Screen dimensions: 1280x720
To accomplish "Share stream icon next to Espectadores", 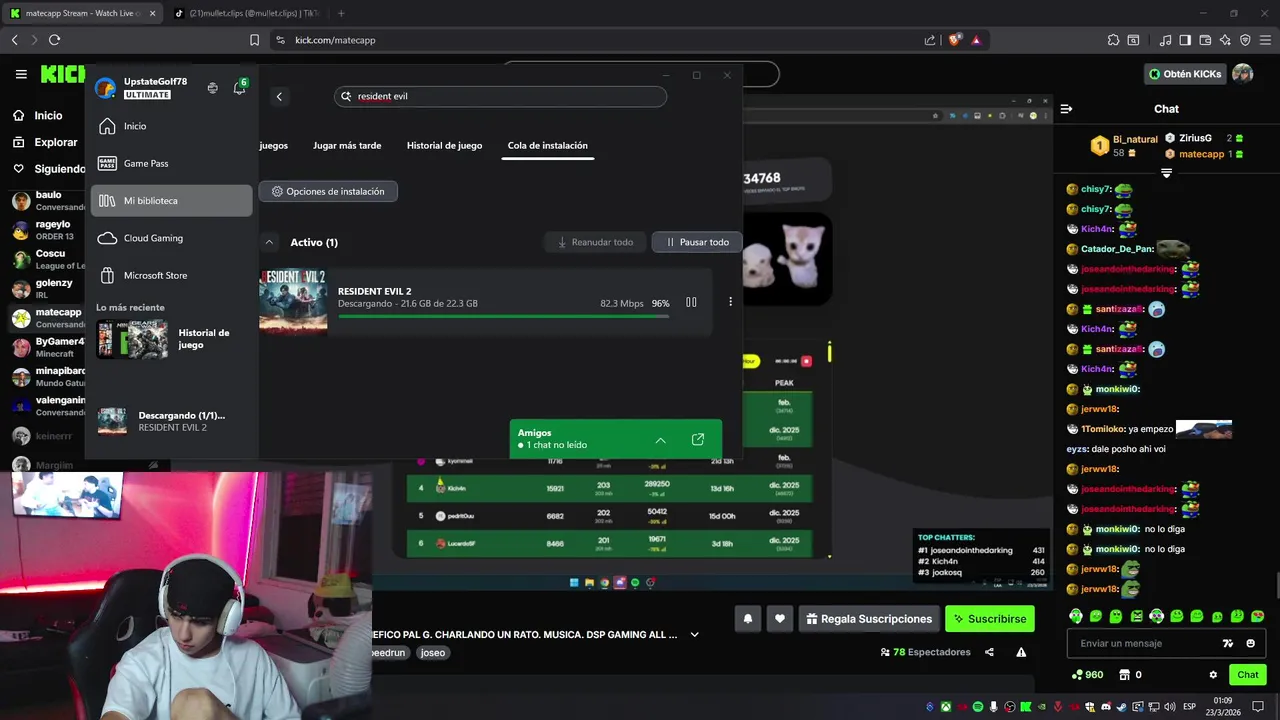I will point(989,652).
